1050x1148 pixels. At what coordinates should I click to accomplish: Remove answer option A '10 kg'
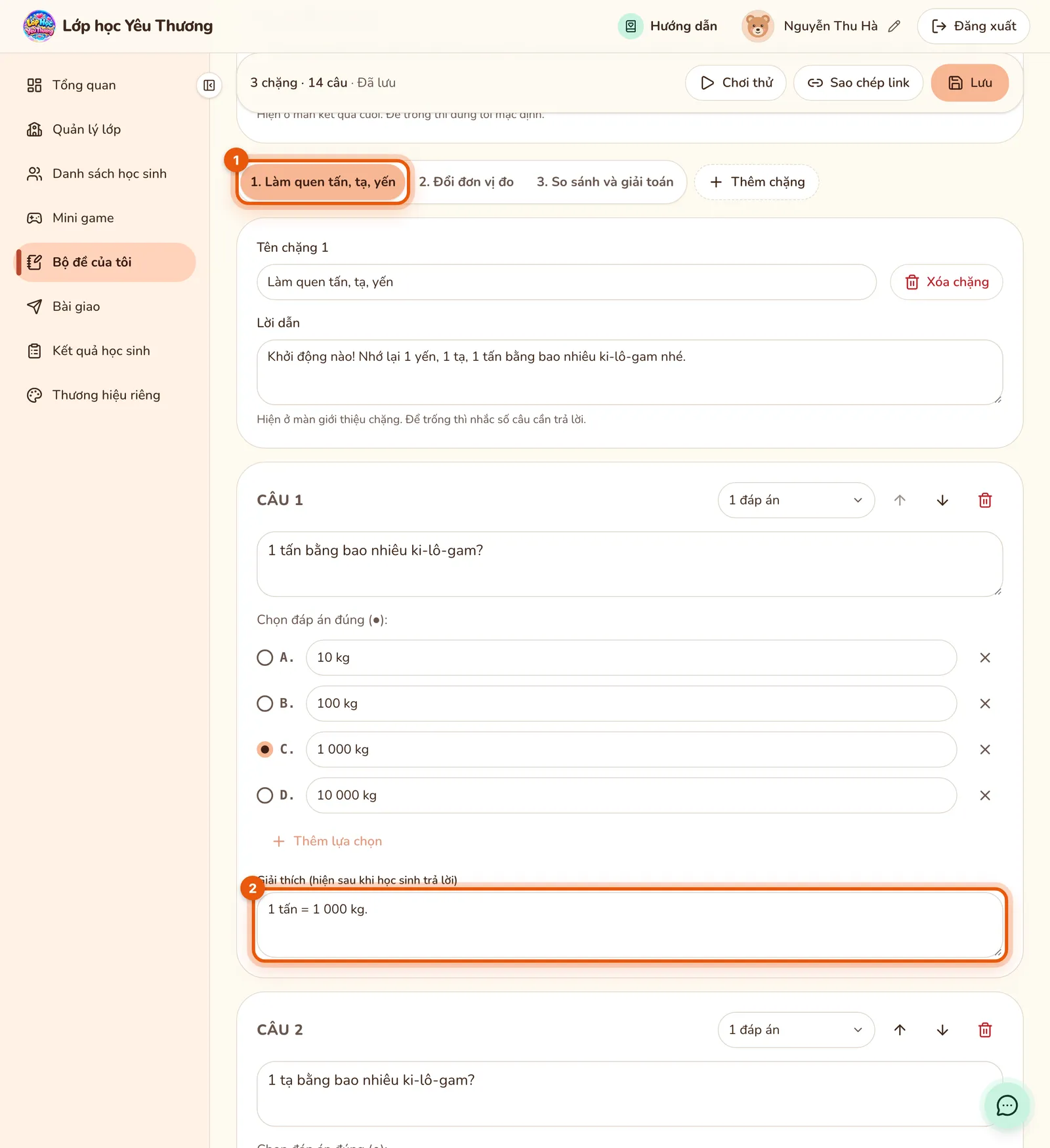point(985,657)
